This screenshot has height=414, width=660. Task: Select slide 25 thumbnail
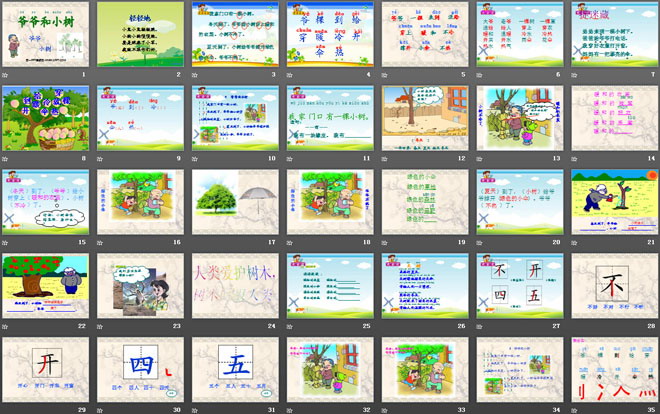[x=330, y=286]
